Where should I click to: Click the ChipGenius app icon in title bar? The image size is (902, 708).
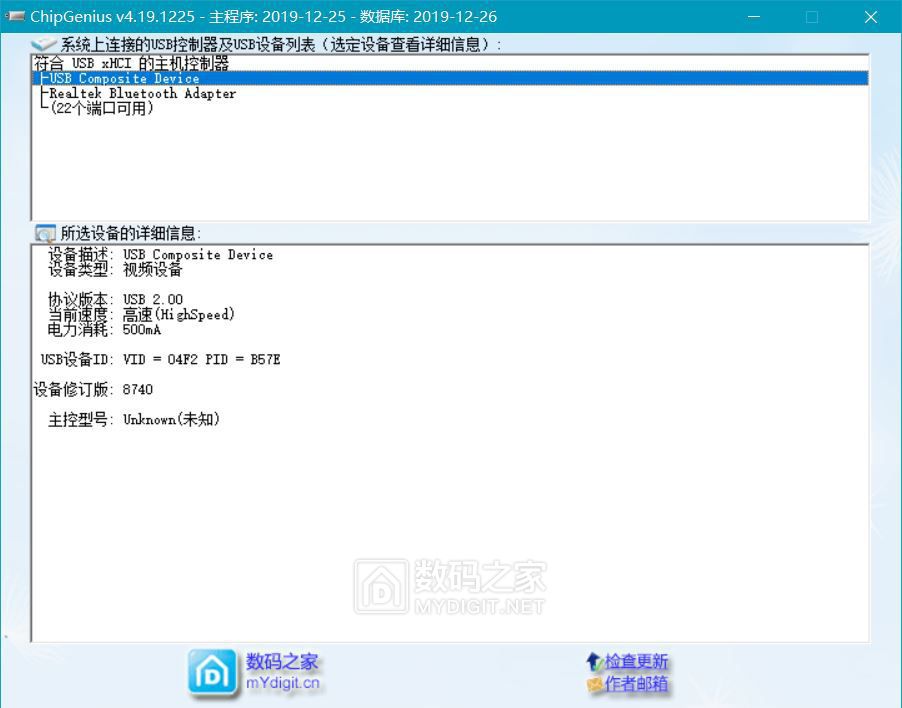pyautogui.click(x=15, y=16)
